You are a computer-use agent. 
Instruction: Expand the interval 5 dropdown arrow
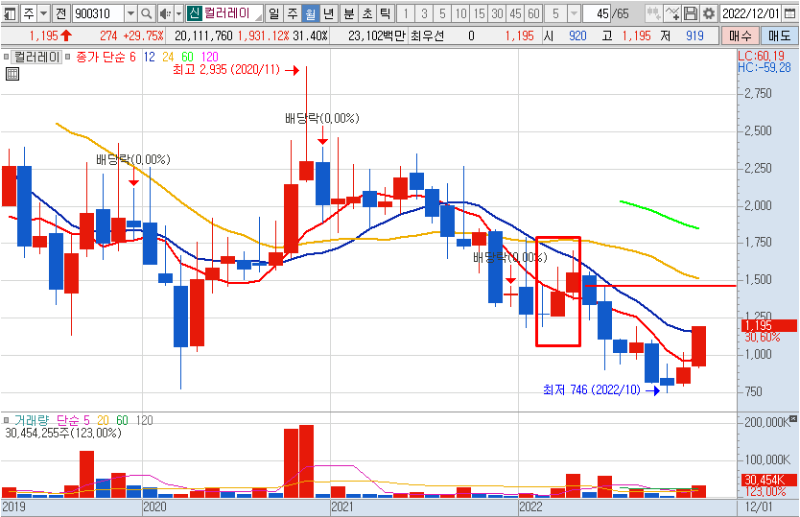coord(574,13)
